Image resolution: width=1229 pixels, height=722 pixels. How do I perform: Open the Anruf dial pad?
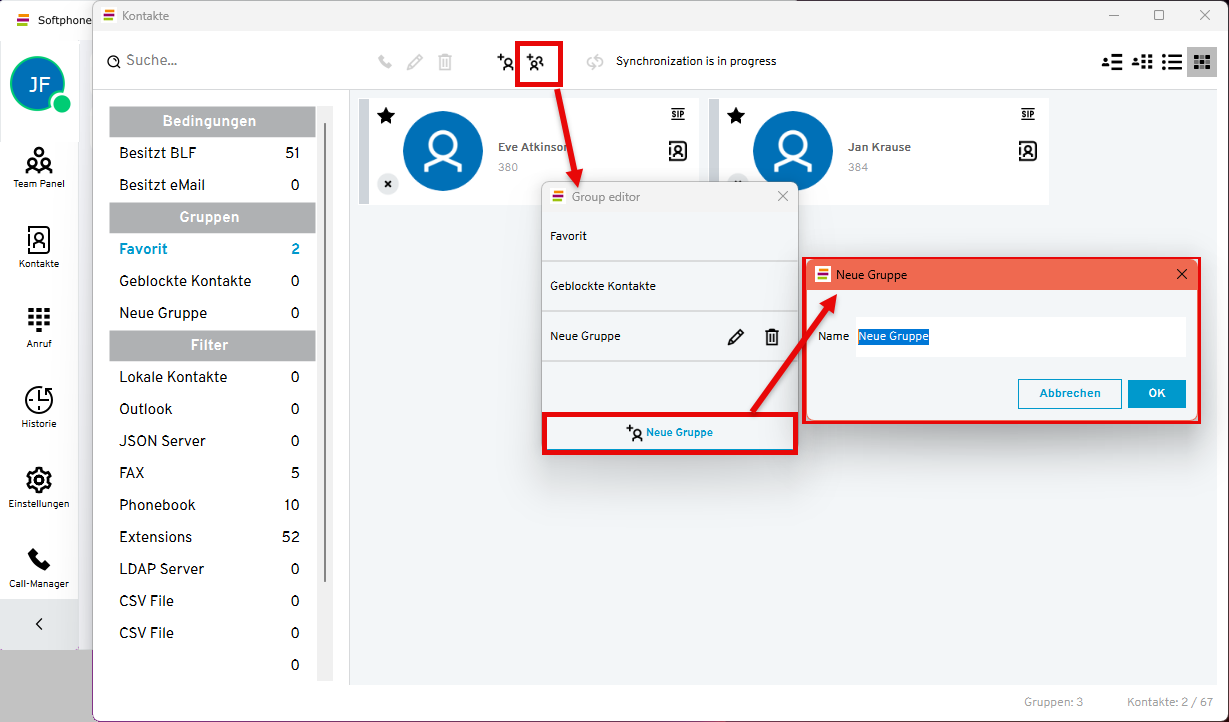(x=39, y=326)
